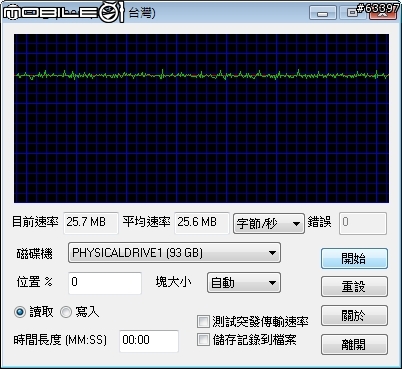Open the 關於 (About) dialog button
The image size is (402, 369).
(354, 315)
